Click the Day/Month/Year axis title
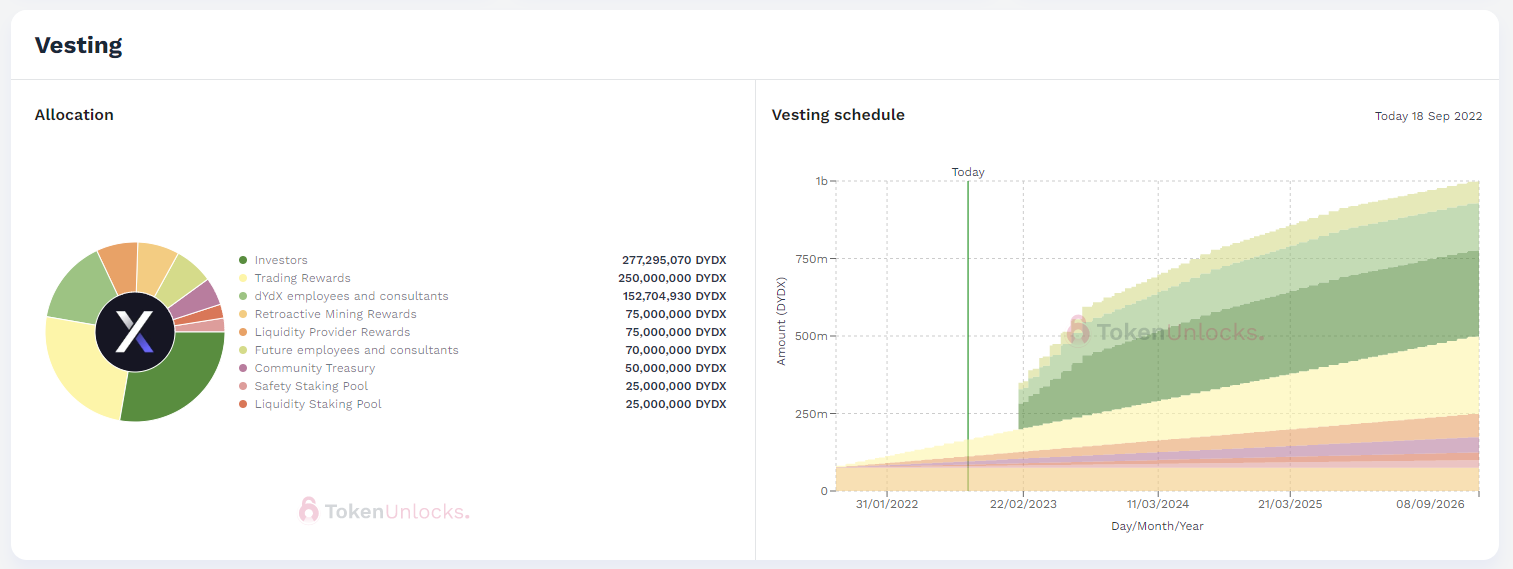Screen dimensions: 1513x569 1157,526
